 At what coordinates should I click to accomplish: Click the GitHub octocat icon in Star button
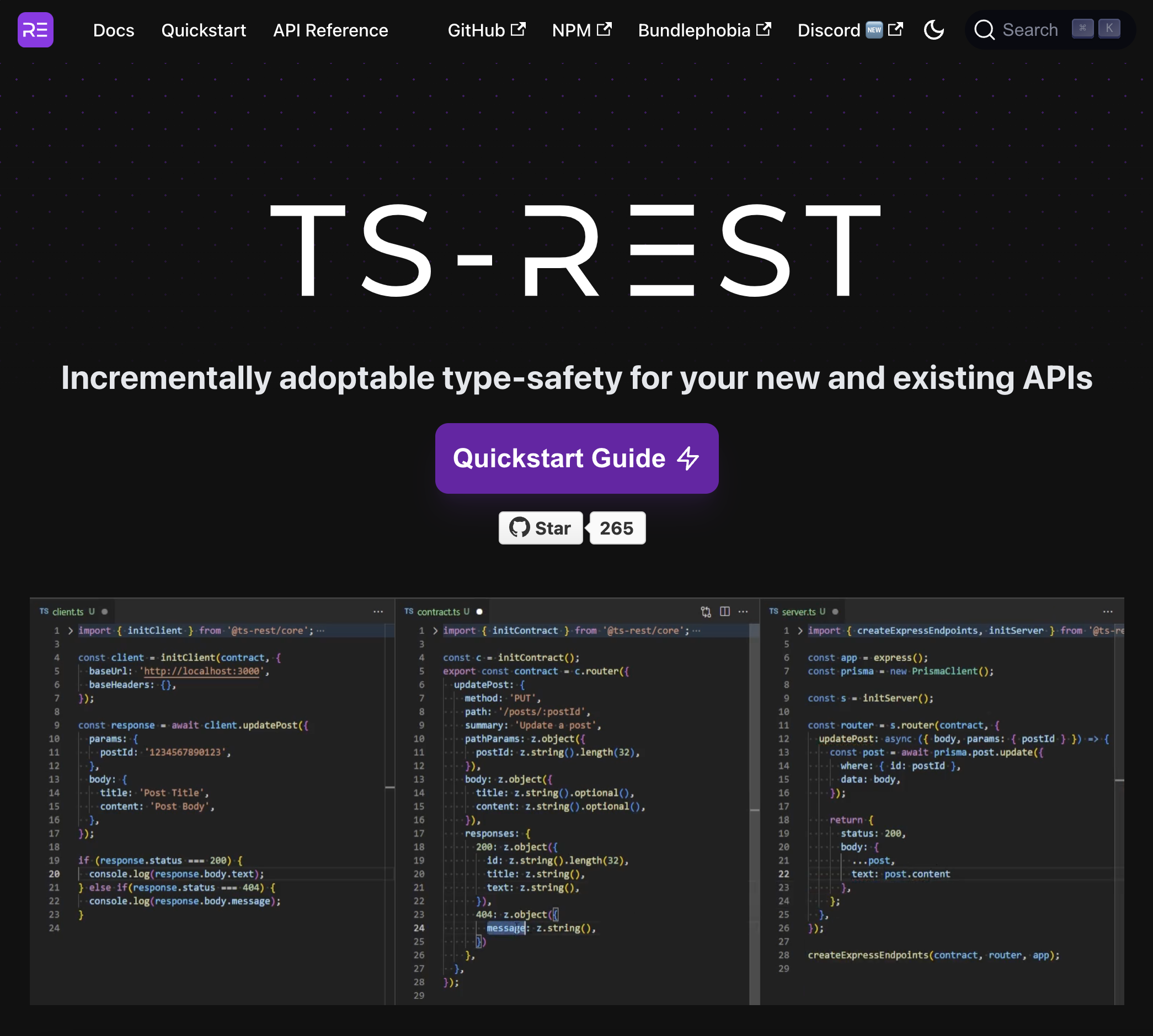519,528
